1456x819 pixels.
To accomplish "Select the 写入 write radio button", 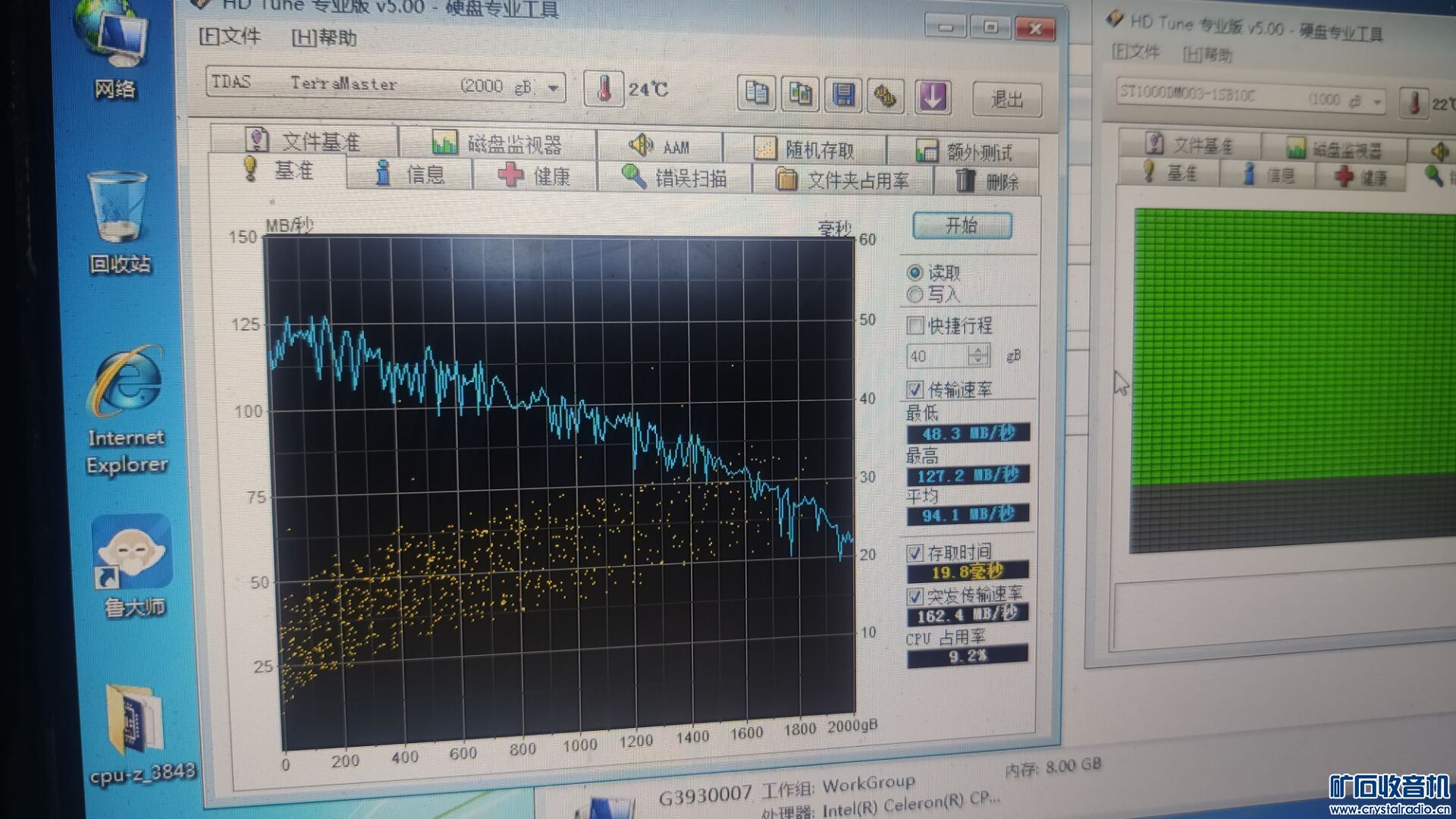I will (x=915, y=294).
